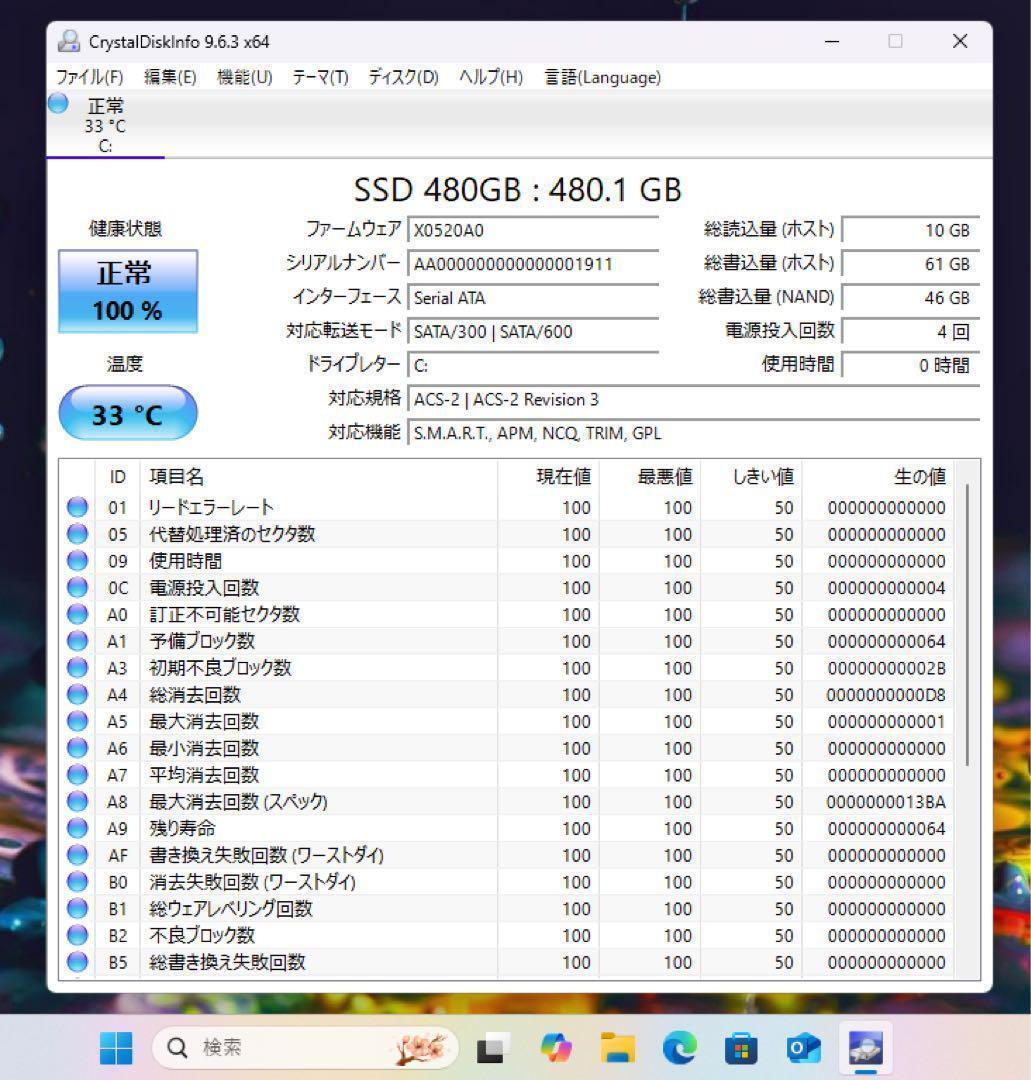Click the ID column header
Image resolution: width=1031 pixels, height=1080 pixels.
click(117, 477)
